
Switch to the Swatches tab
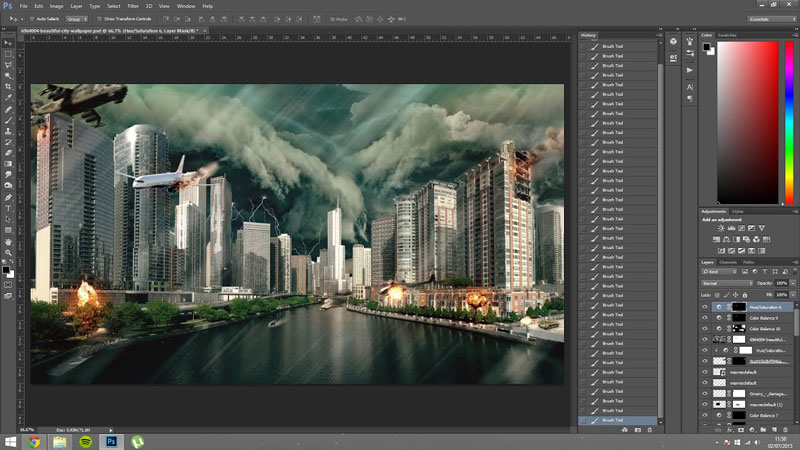(x=727, y=35)
